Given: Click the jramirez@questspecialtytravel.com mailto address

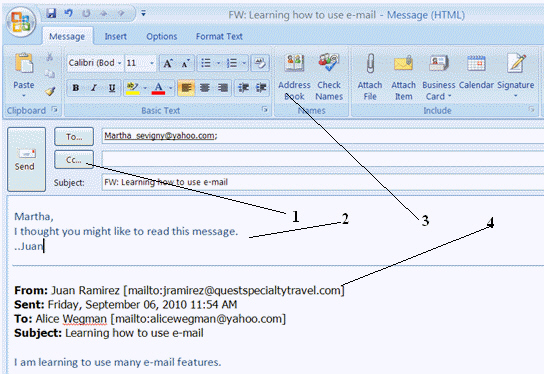Looking at the screenshot, I should (x=234, y=290).
